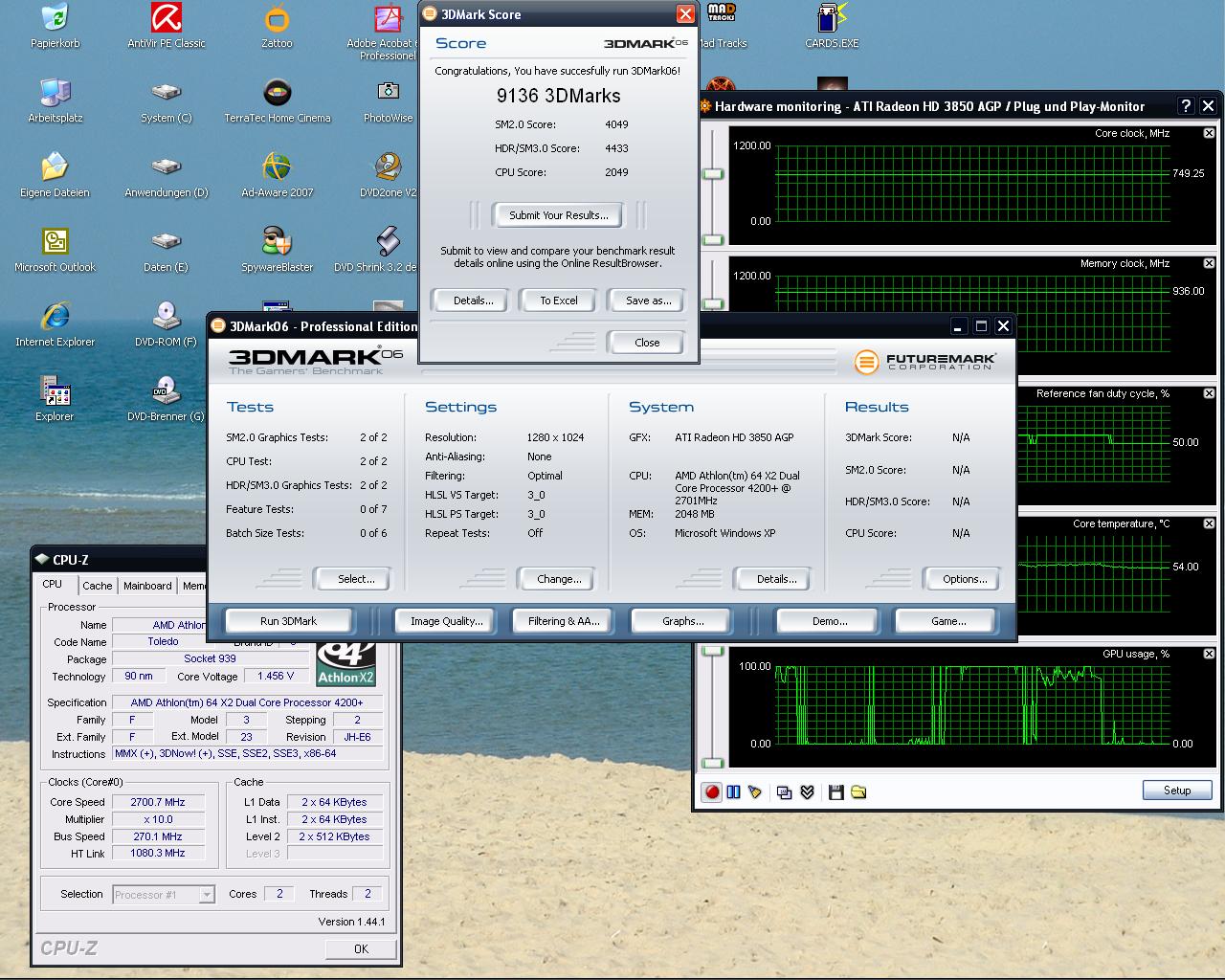Image resolution: width=1225 pixels, height=980 pixels.
Task: Switch to the partly hidden Memory tab in CPU-Z
Action: [x=193, y=586]
